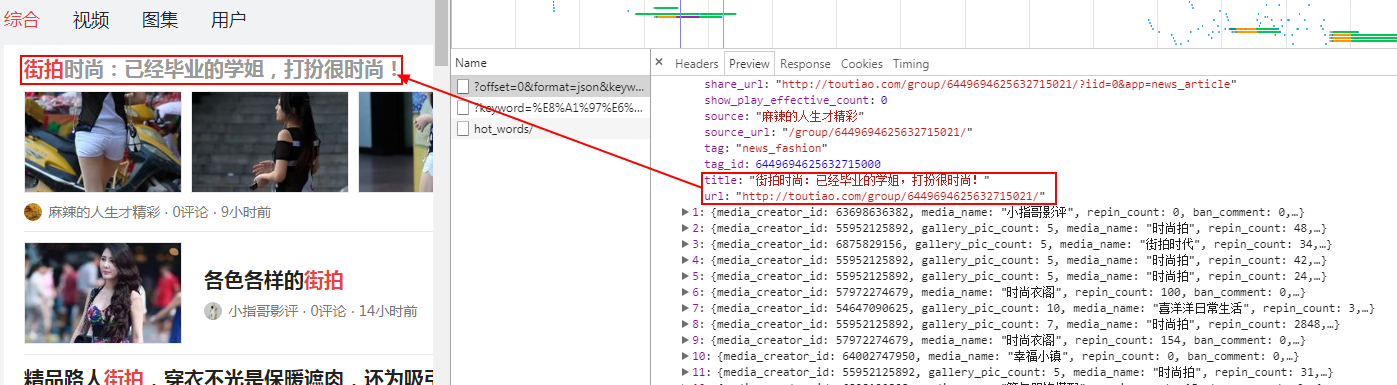Click the file icon of ?offset=0&format=json request

(x=463, y=86)
